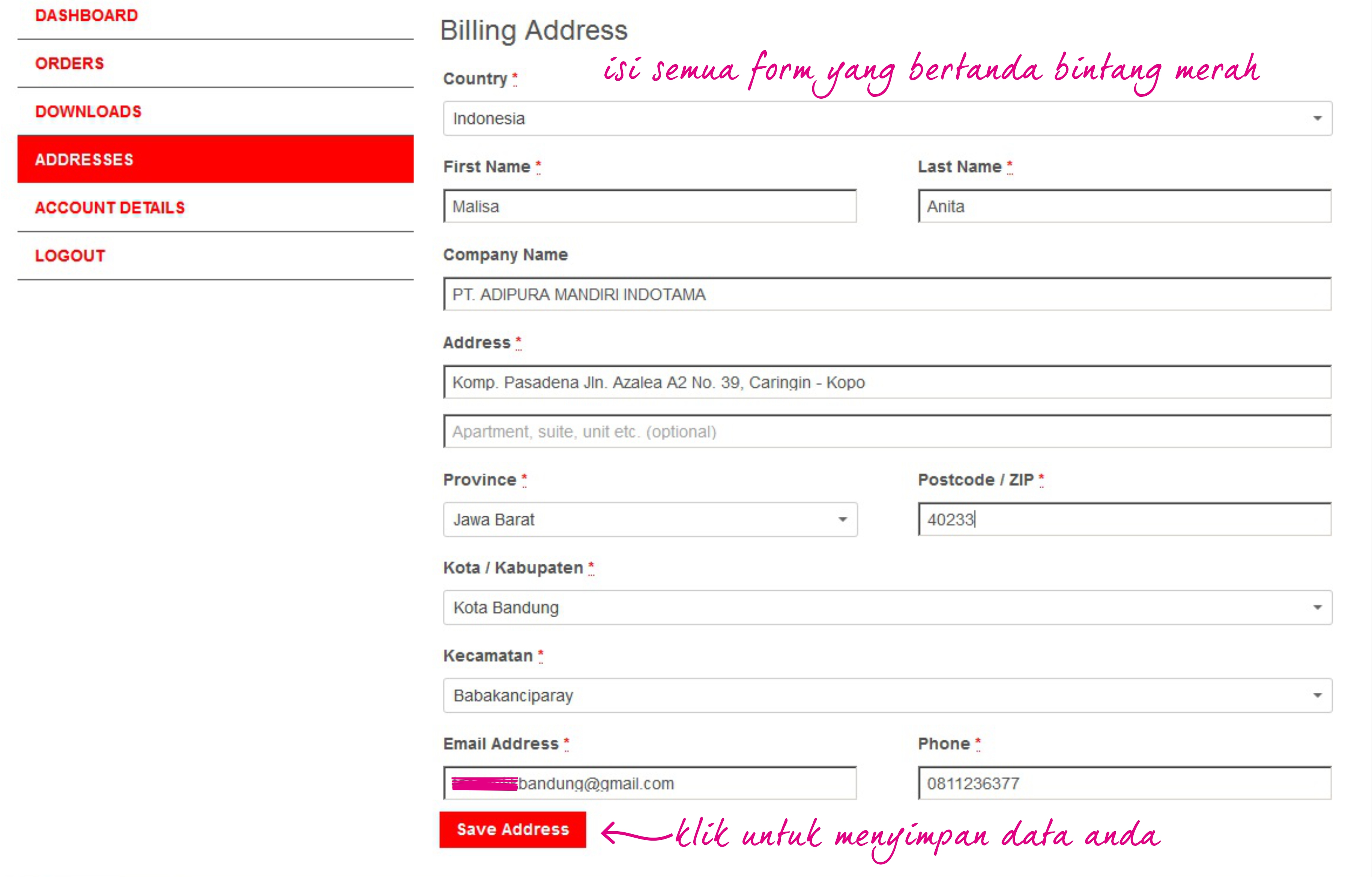Image resolution: width=1372 pixels, height=877 pixels.
Task: Expand the Country dropdown showing Indonesia
Action: point(887,119)
